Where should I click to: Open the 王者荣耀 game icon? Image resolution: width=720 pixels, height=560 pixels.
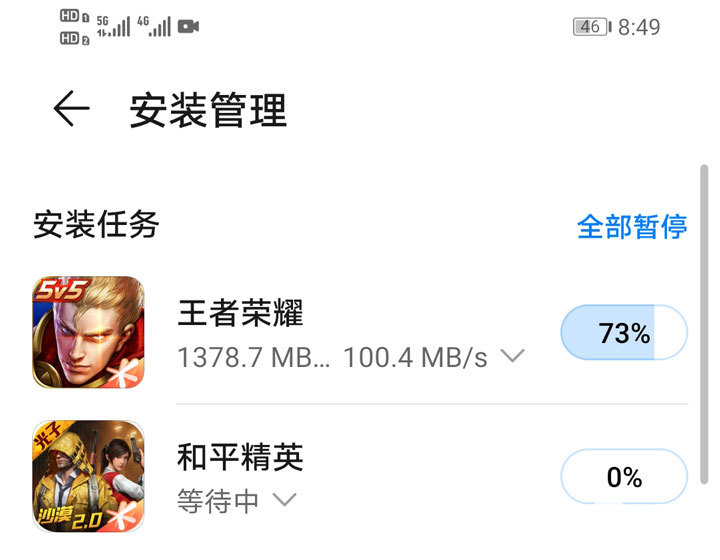pyautogui.click(x=88, y=332)
